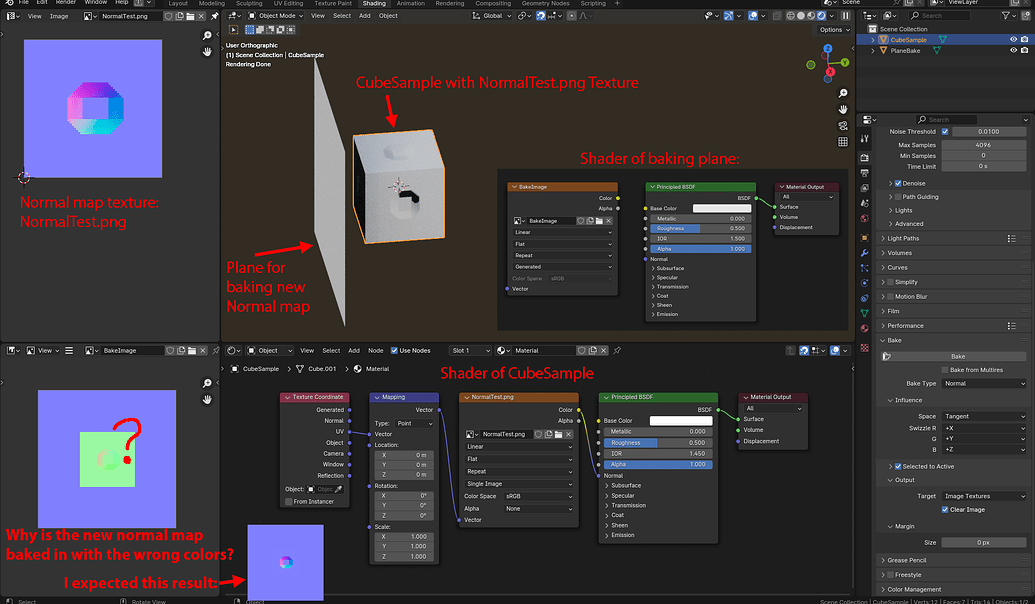
Task: Open the Modifiers wrench properties tab
Action: pyautogui.click(x=865, y=253)
